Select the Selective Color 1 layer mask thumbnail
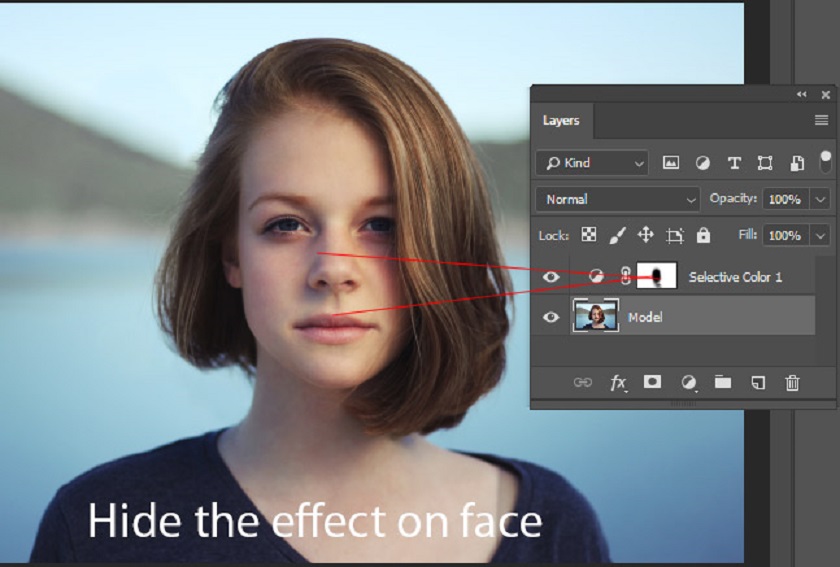The image size is (840, 567). (657, 276)
